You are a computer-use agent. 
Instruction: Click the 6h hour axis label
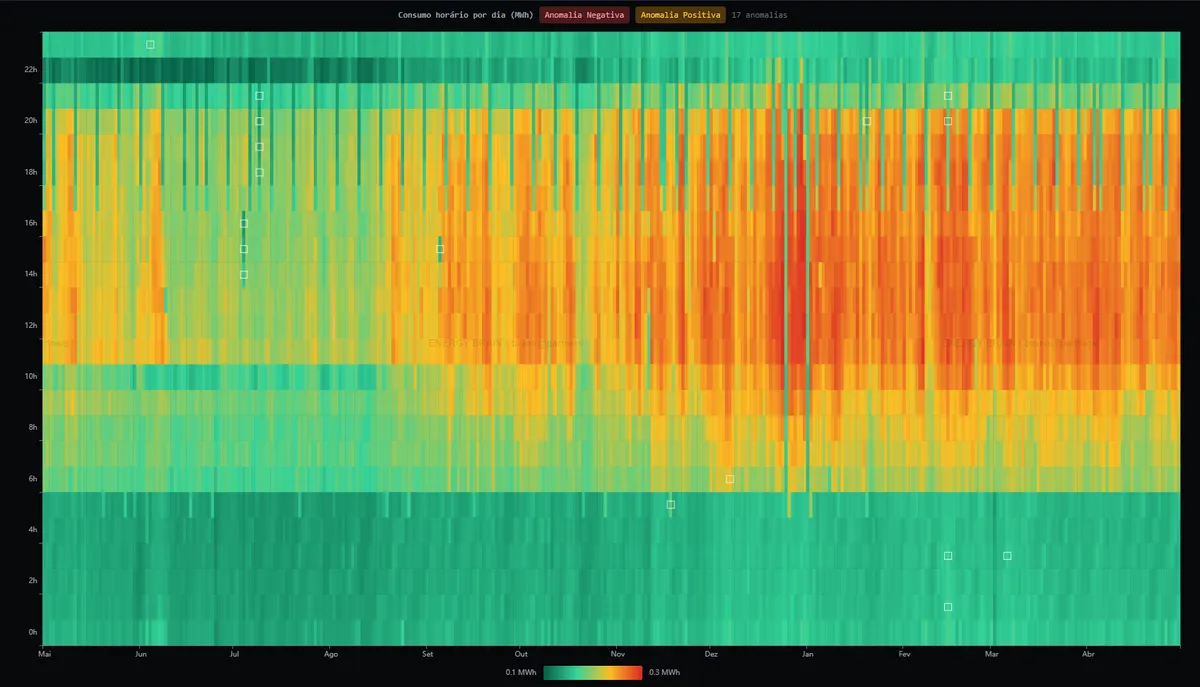point(33,479)
